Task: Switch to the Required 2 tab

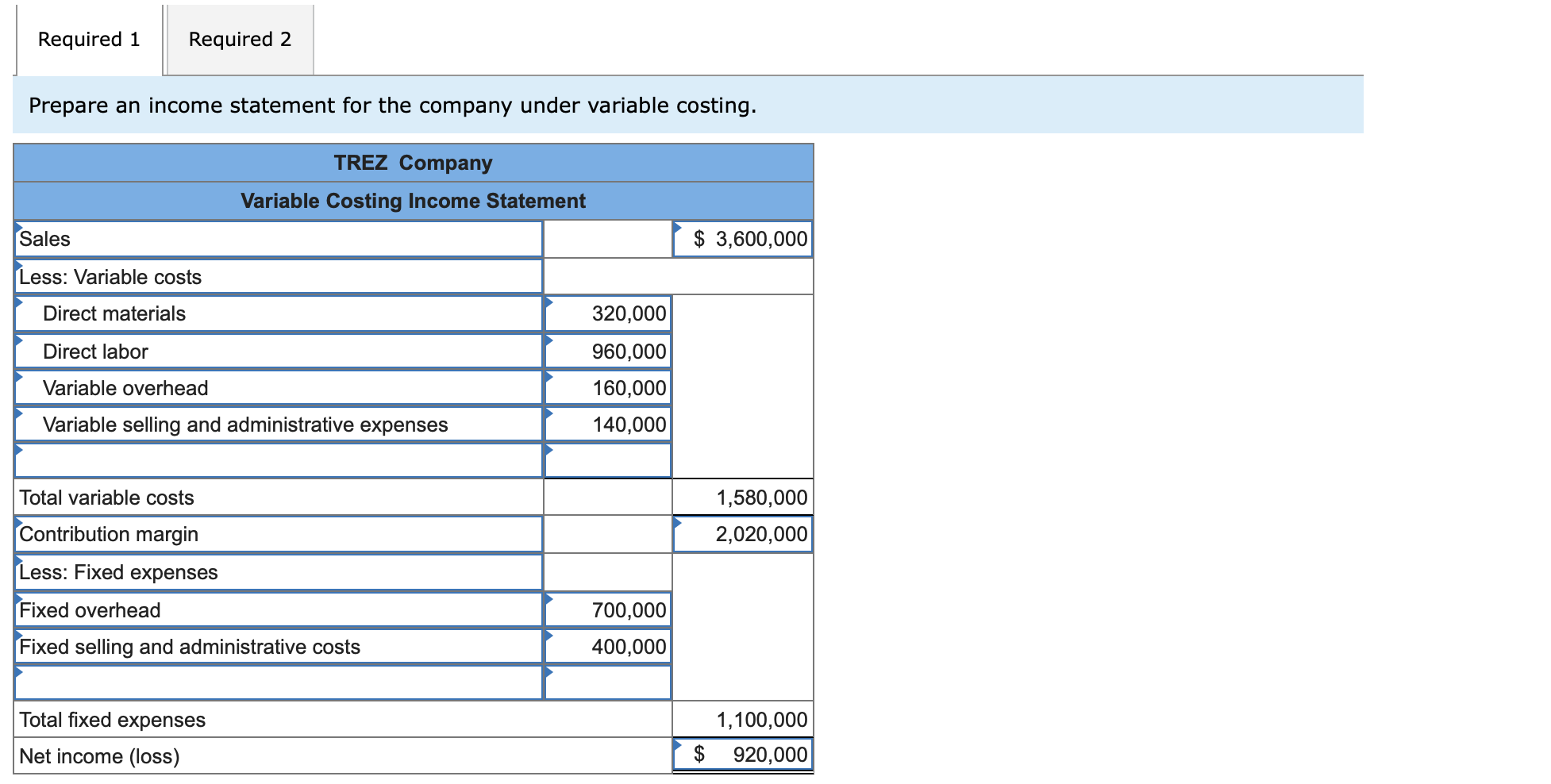Action: 240,40
